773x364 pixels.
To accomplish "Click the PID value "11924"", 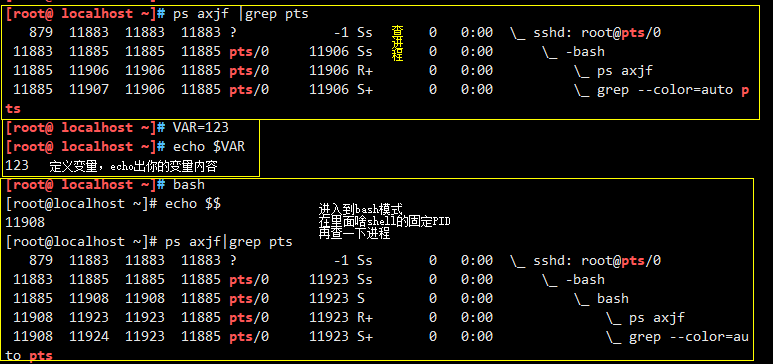I will (89, 336).
